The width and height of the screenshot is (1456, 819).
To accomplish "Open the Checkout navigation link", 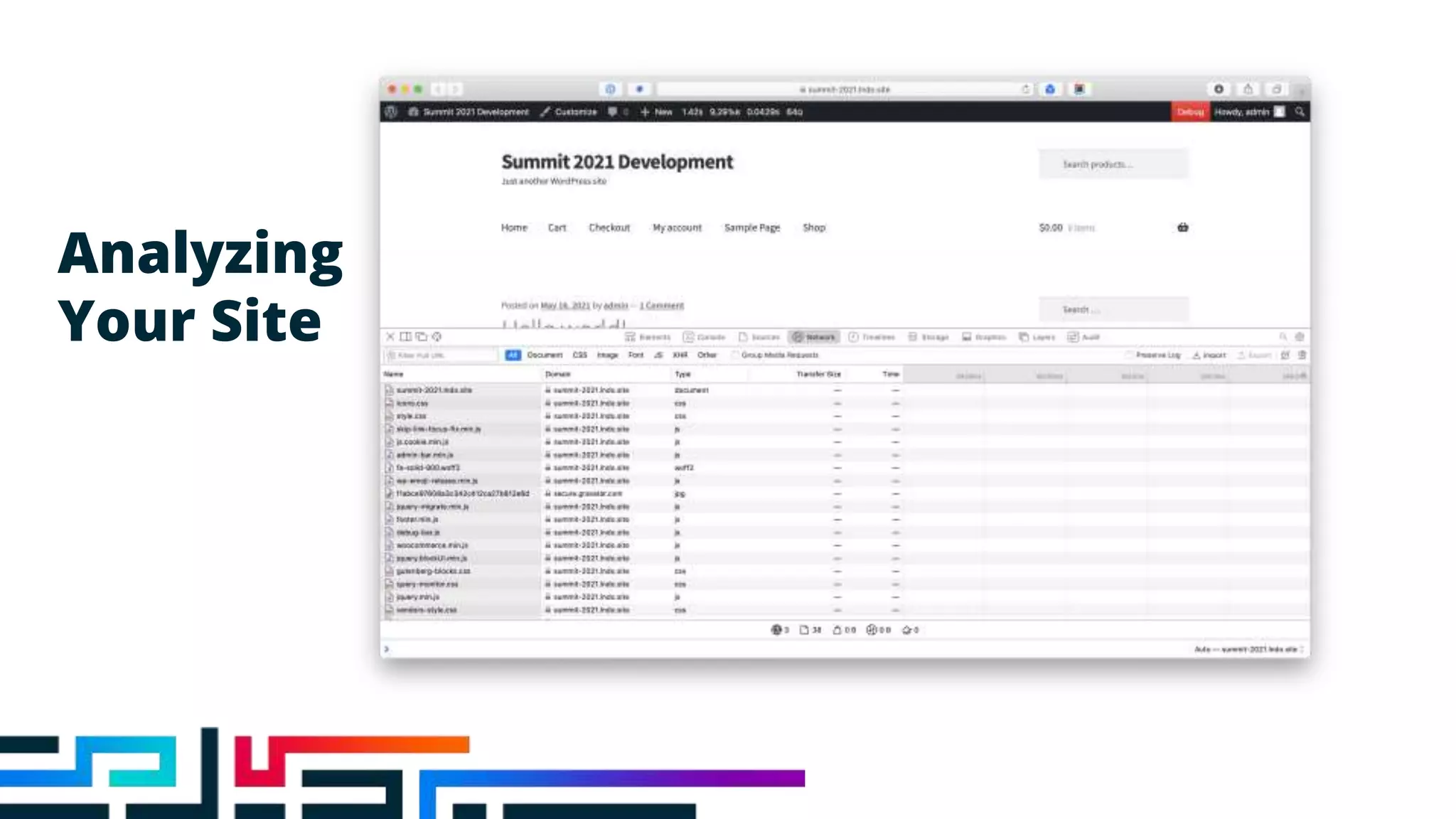I will [609, 227].
